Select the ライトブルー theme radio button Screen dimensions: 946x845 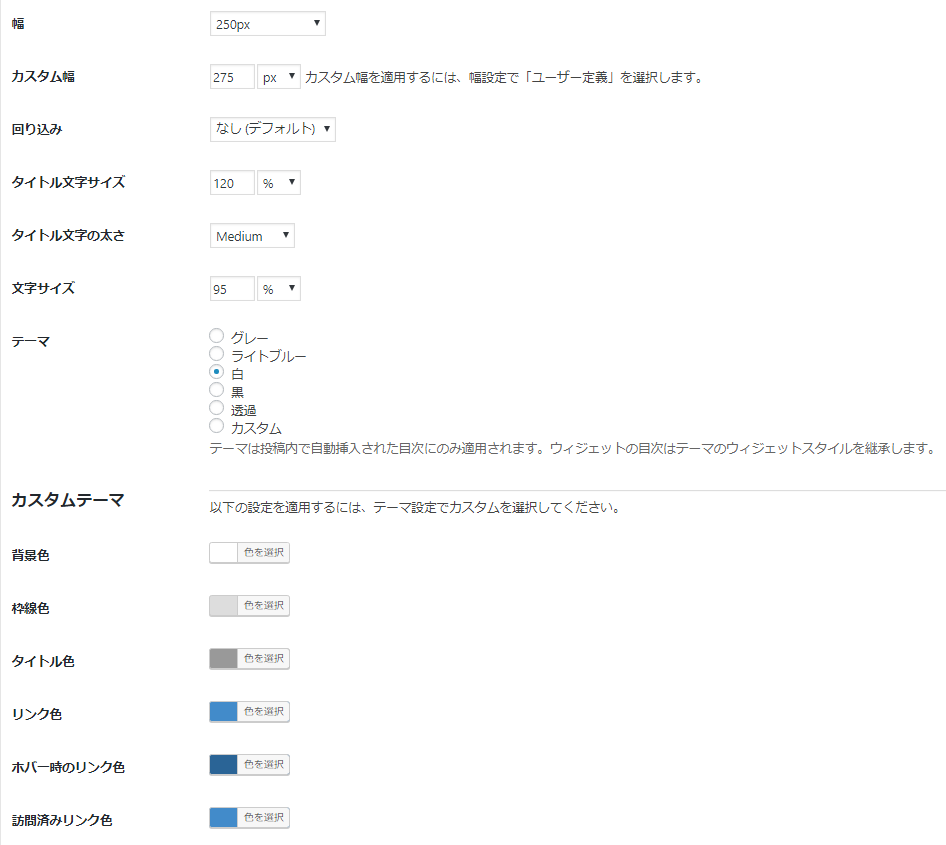217,354
